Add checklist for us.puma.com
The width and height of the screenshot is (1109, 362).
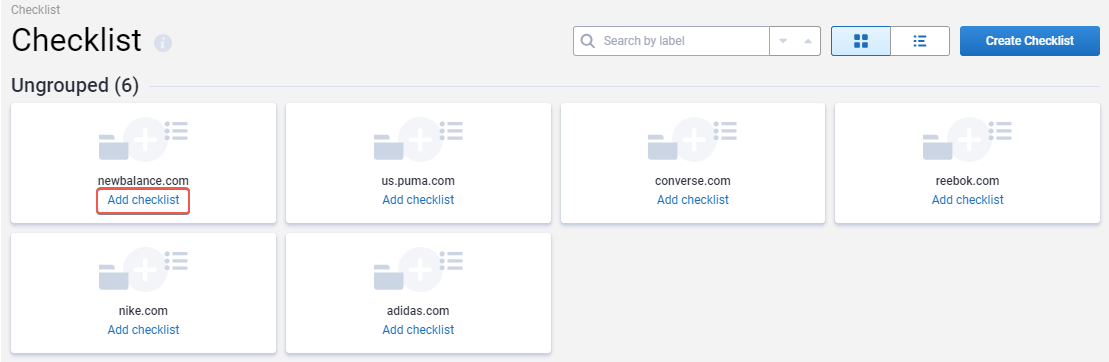click(x=418, y=200)
